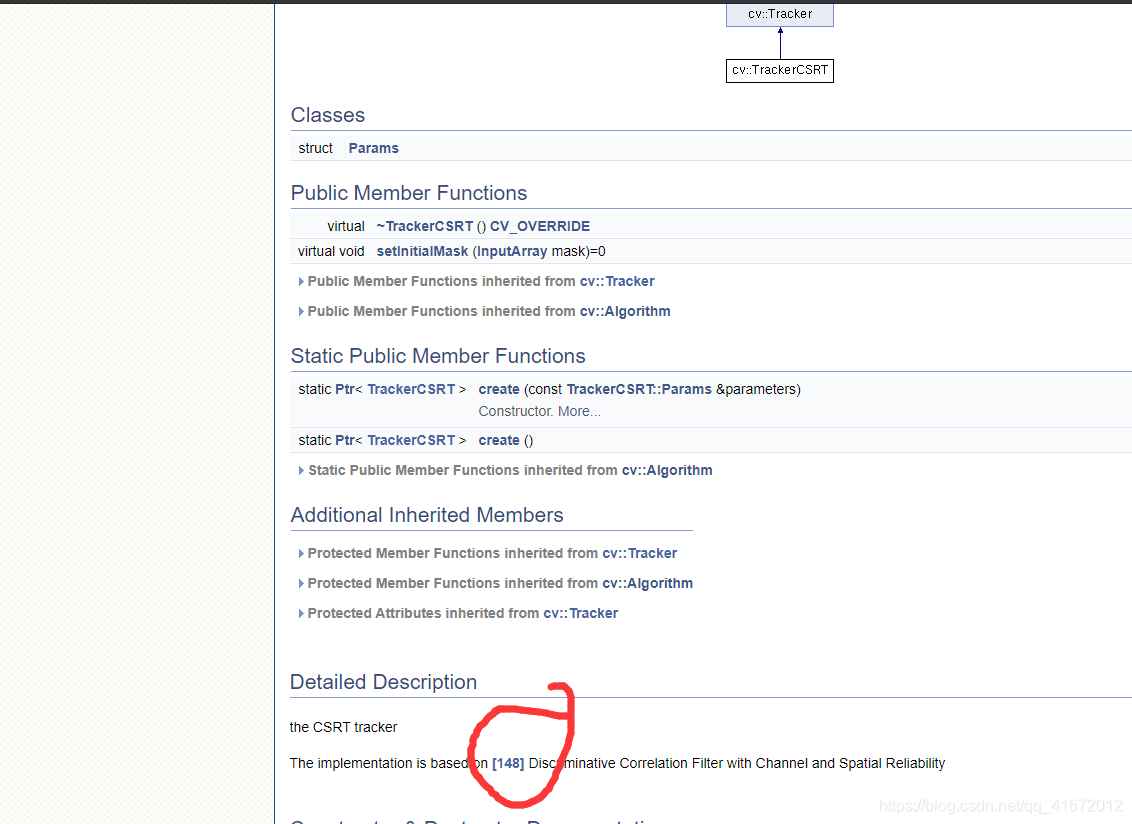Click Ptr link in create with parameters row
1132x824 pixels.
345,389
